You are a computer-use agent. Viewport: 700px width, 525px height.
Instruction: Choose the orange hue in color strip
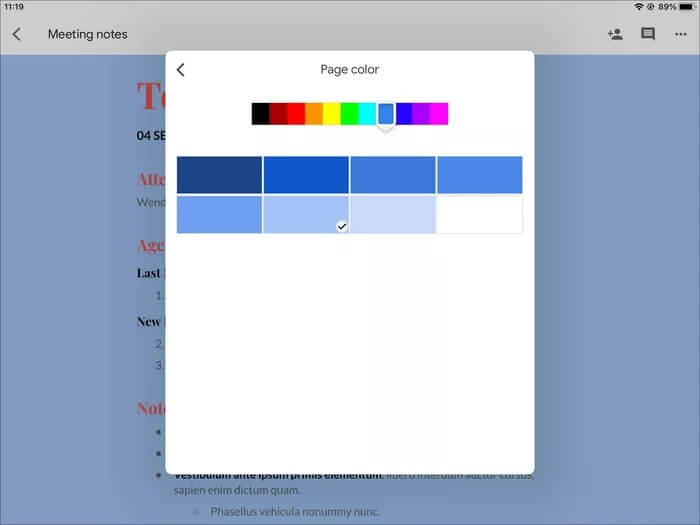point(314,114)
